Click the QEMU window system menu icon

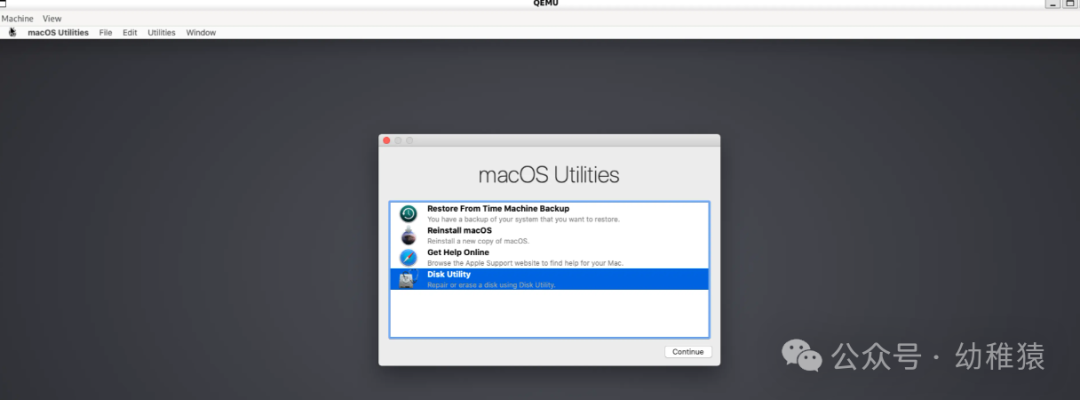(x=3, y=3)
